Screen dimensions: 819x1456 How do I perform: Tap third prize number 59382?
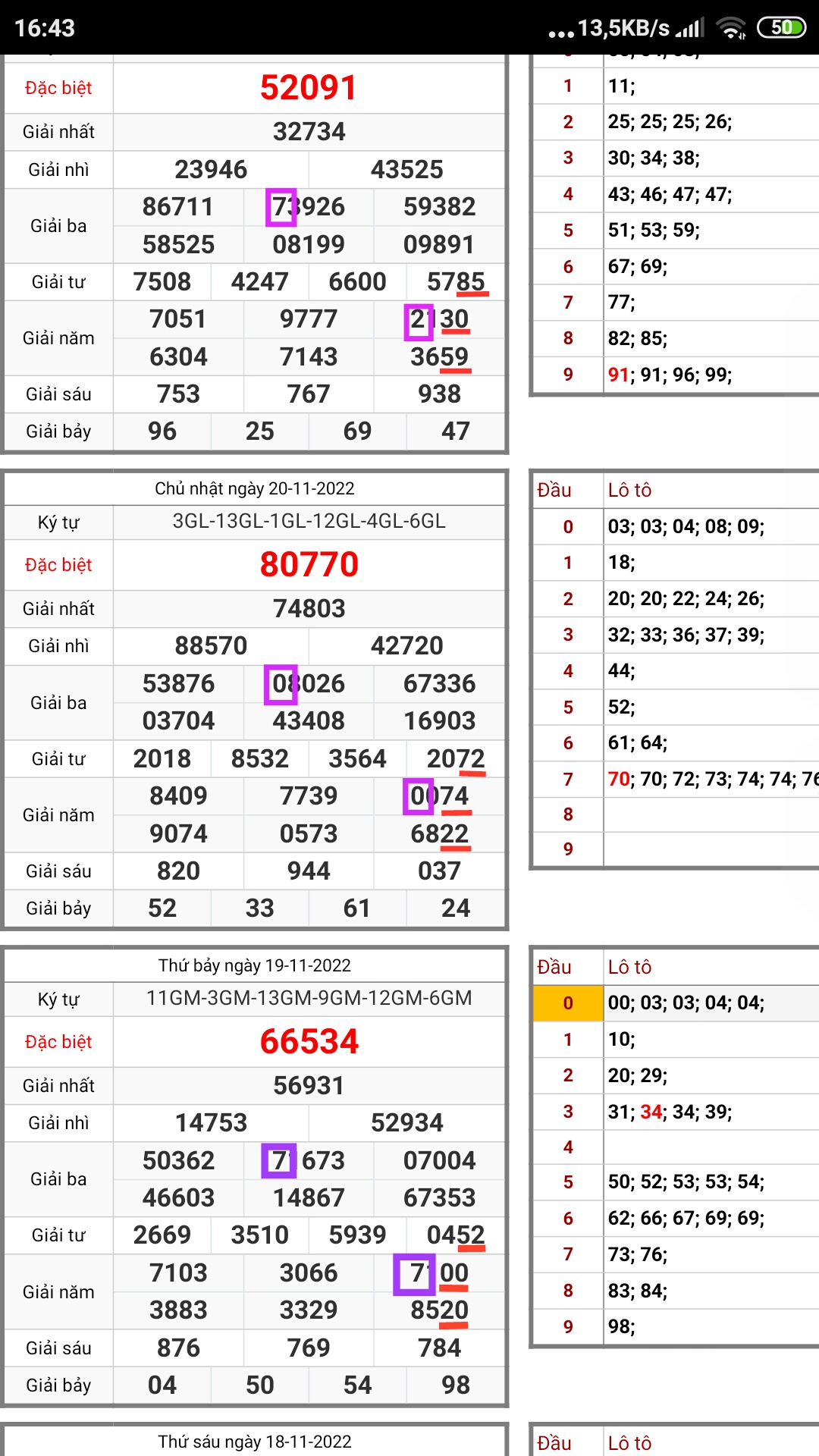[439, 207]
